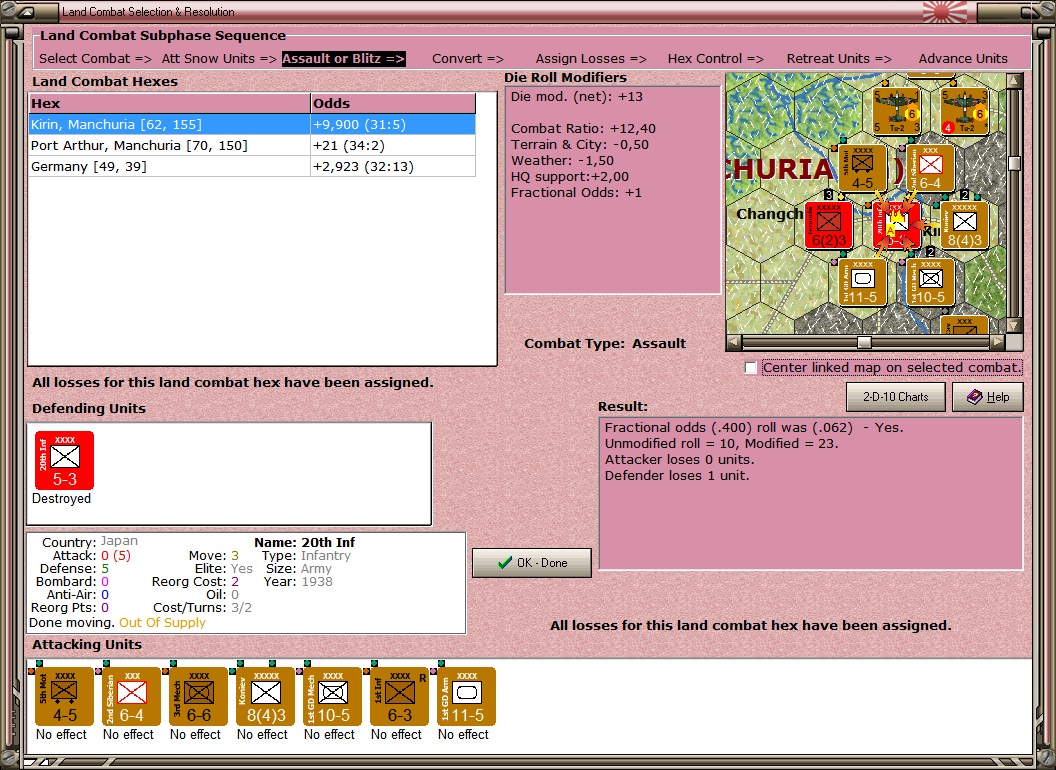Click the Convert subphase step

point(468,59)
